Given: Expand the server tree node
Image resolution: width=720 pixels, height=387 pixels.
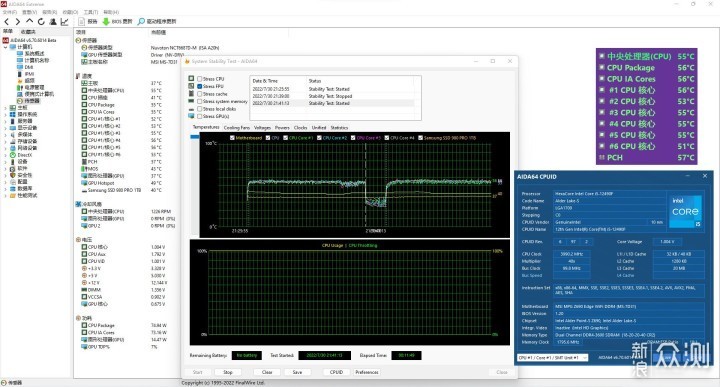Looking at the screenshot, I should [x=6, y=121].
